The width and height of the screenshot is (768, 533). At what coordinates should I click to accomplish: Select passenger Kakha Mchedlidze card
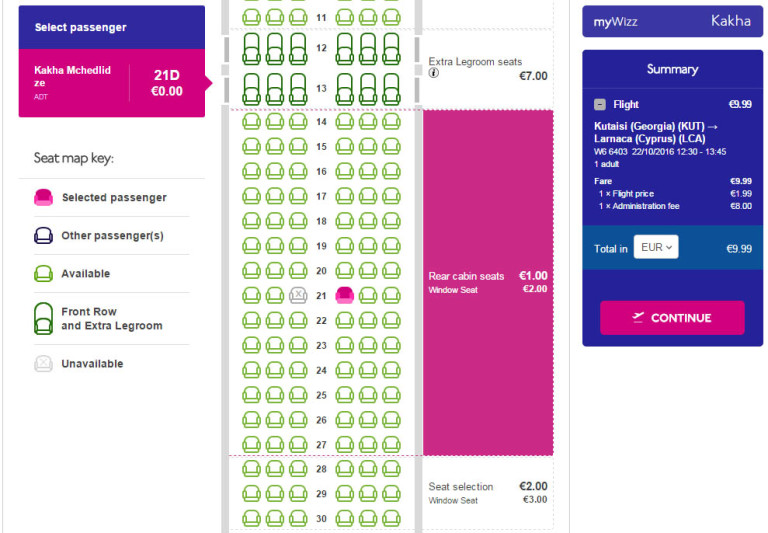tap(112, 83)
